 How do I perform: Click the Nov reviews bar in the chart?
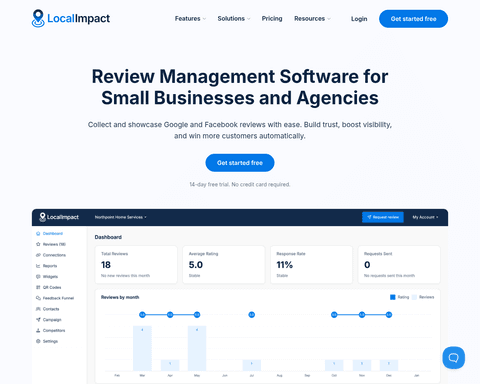coord(362,365)
